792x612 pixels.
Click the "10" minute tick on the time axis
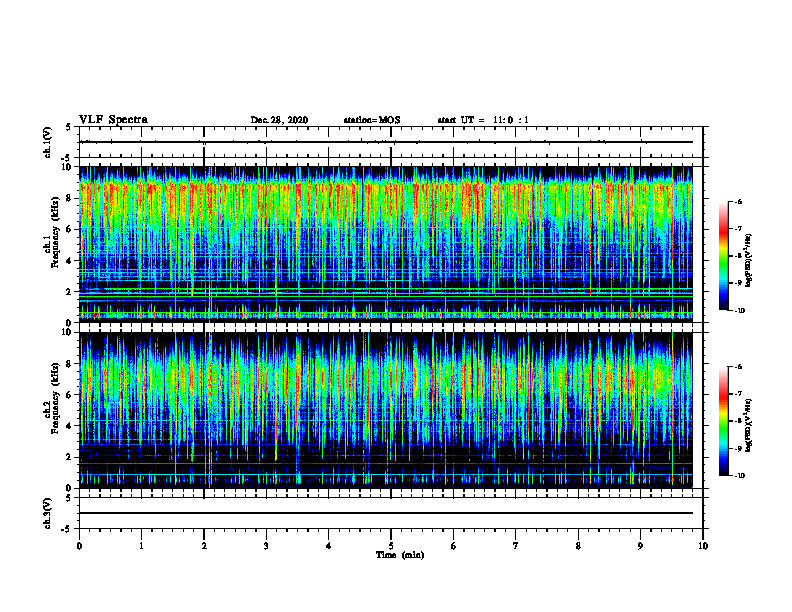tap(703, 546)
